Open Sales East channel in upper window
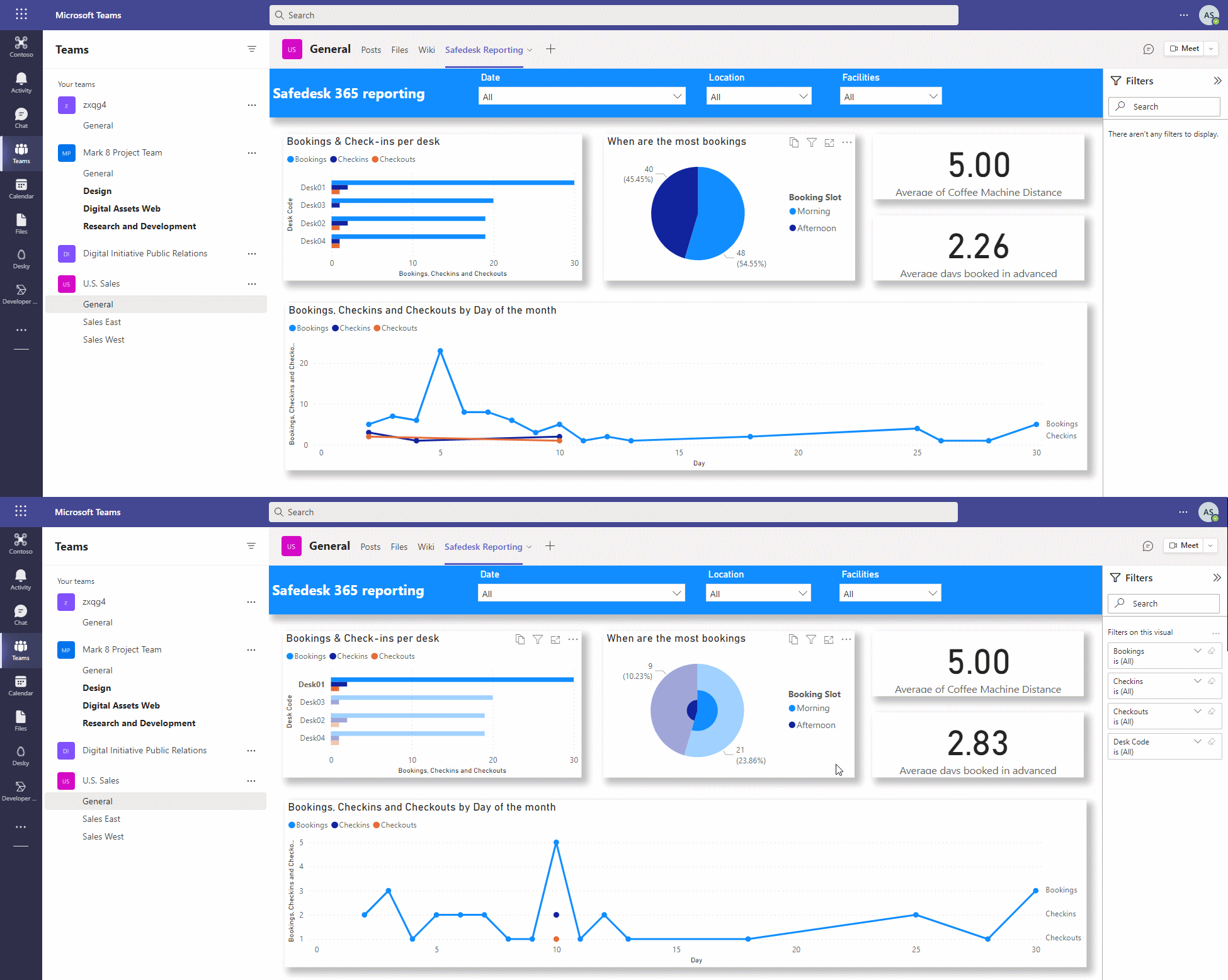 click(102, 322)
